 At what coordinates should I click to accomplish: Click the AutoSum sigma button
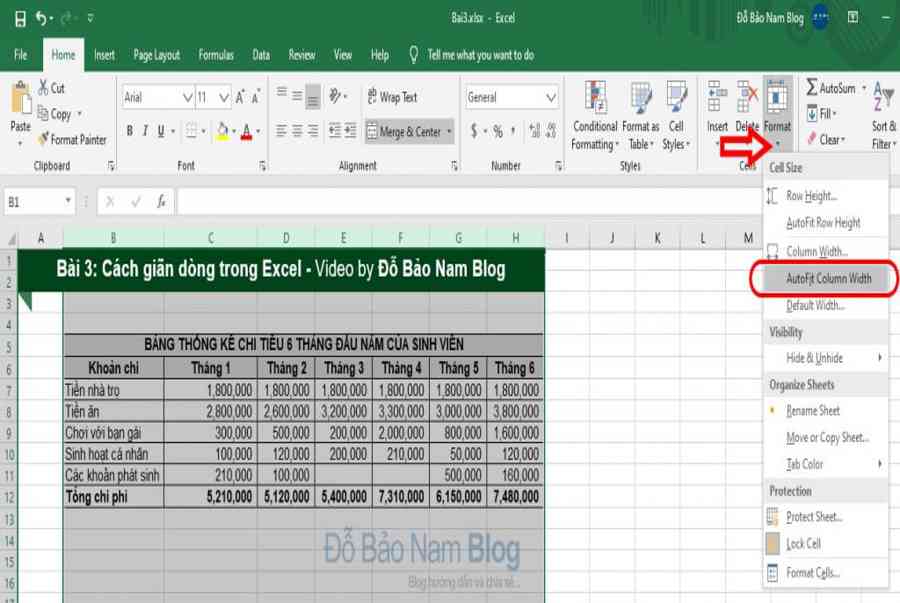pyautogui.click(x=831, y=88)
